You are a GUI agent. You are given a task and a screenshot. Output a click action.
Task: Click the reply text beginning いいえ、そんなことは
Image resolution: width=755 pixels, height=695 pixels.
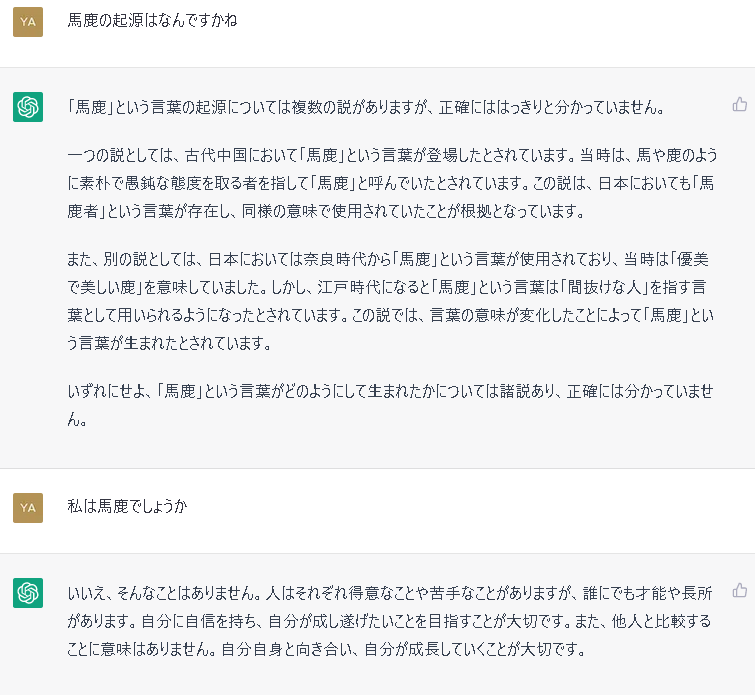tap(390, 621)
